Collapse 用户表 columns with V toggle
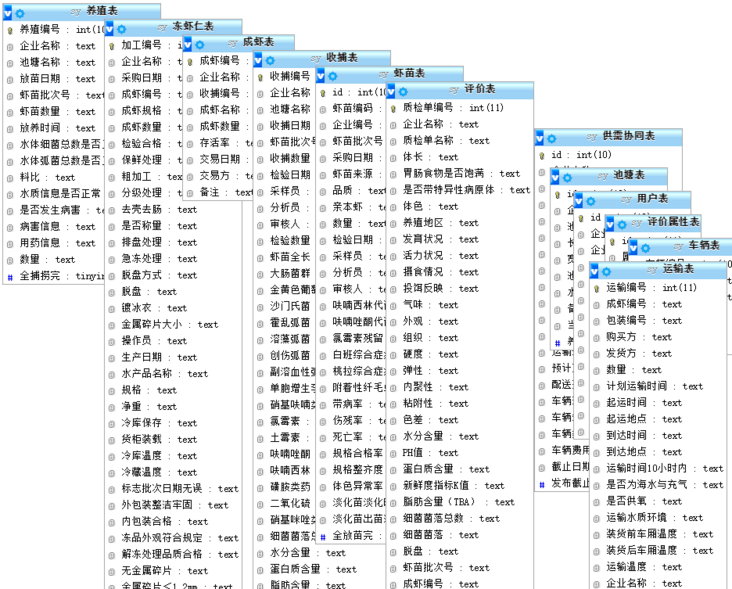 578,200
